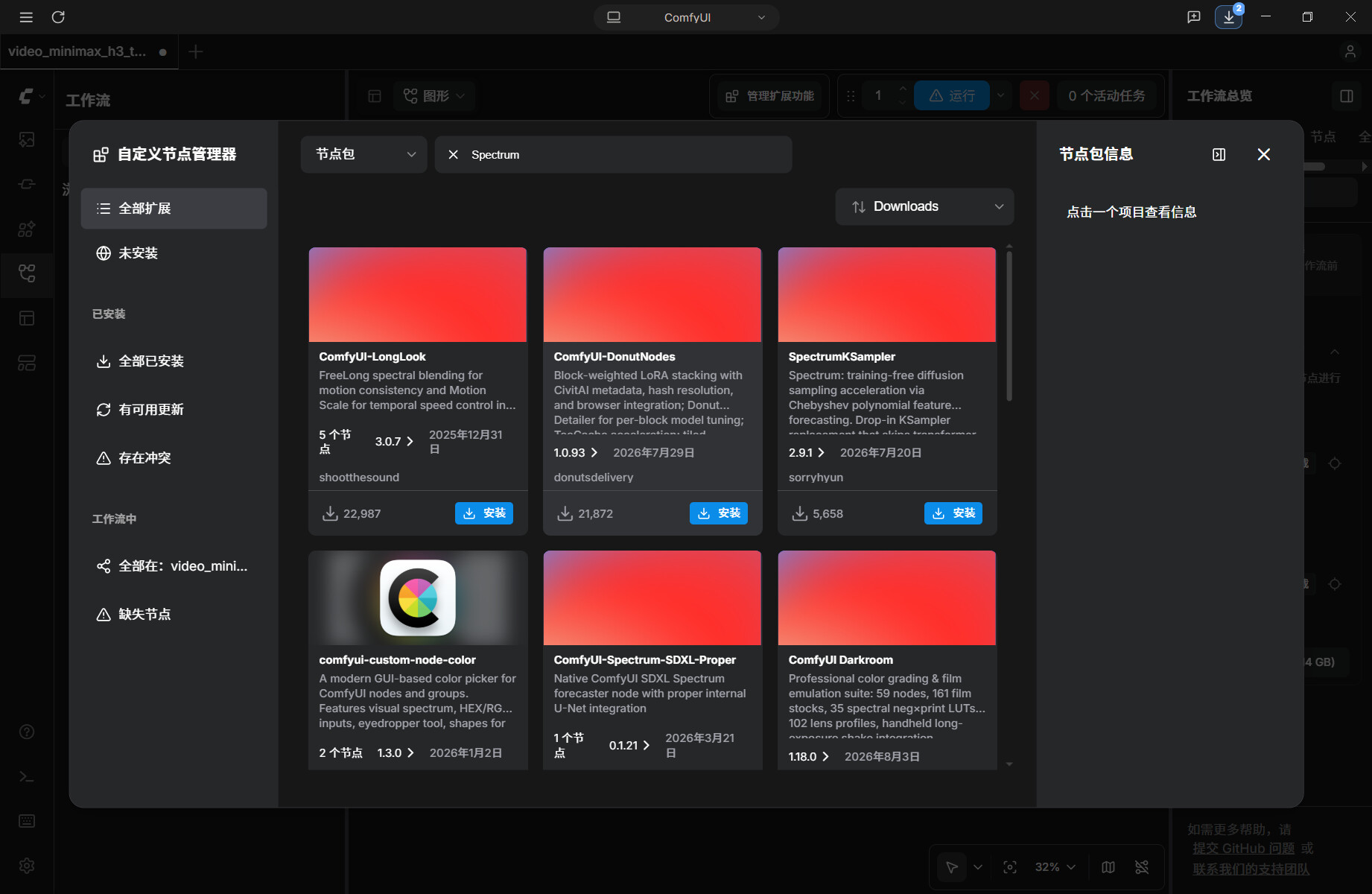
Task: Click the node pack list scrollbar
Action: 1009,326
